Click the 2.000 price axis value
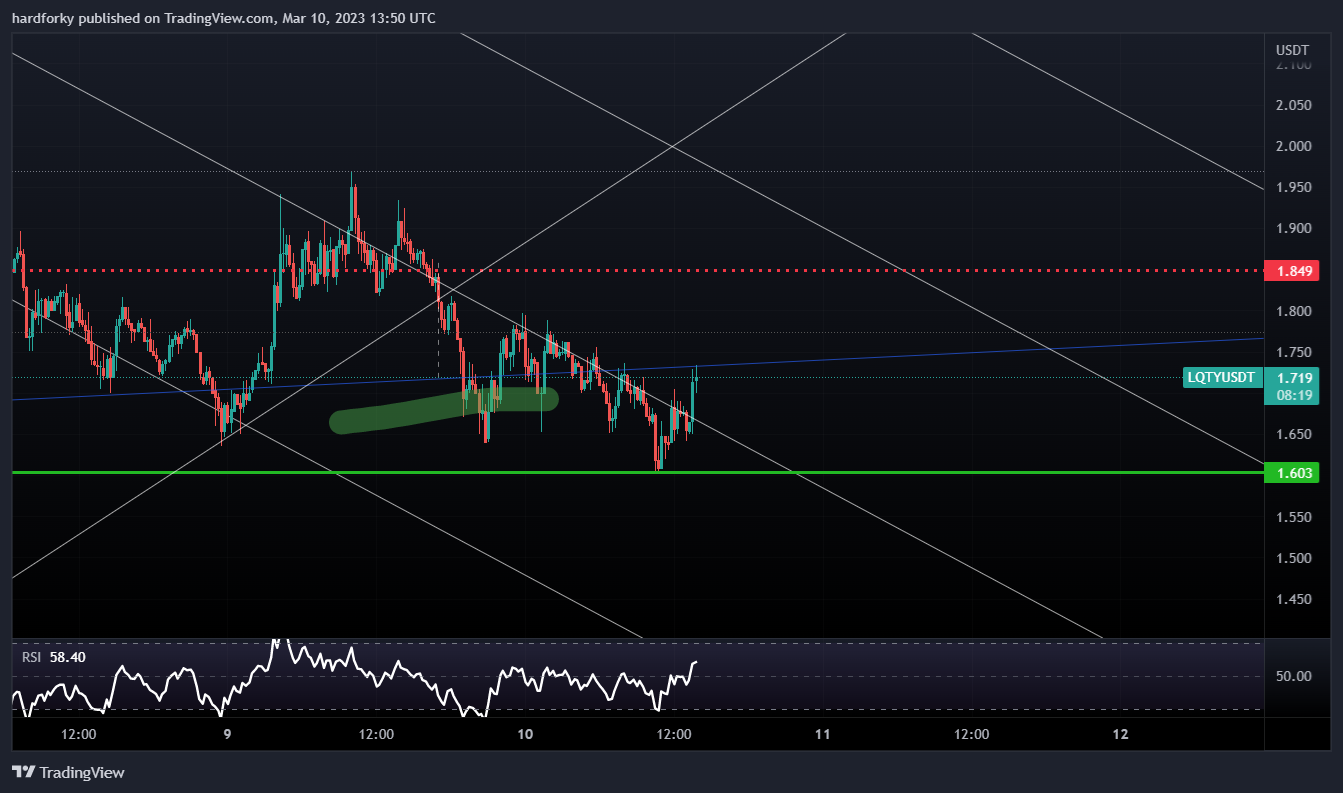 click(1293, 147)
